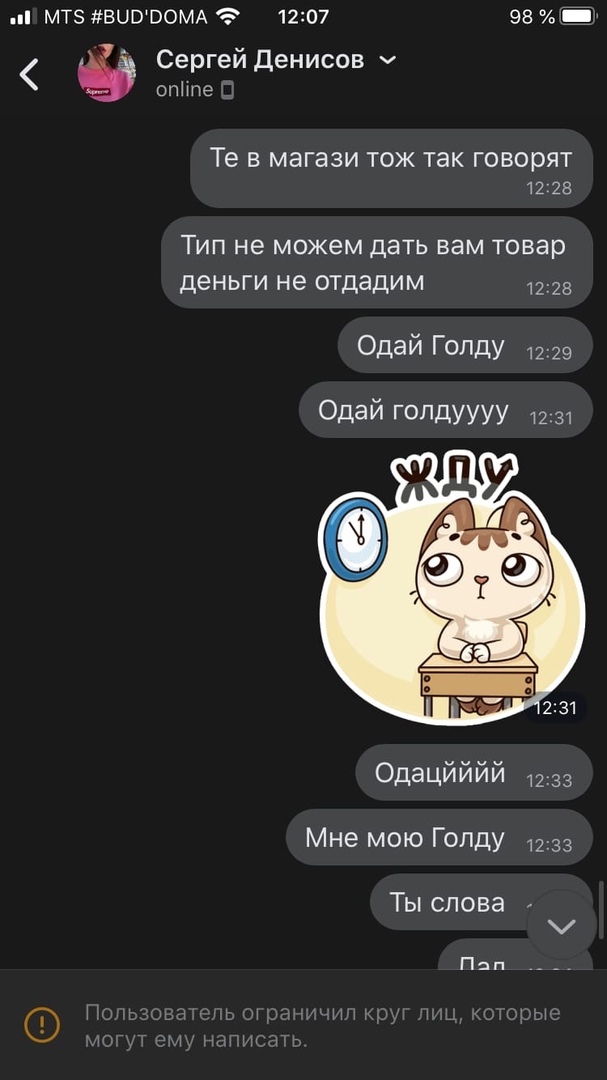Tap the restricted messaging notice text
Viewport: 607px width, 1080px height.
tap(322, 1026)
